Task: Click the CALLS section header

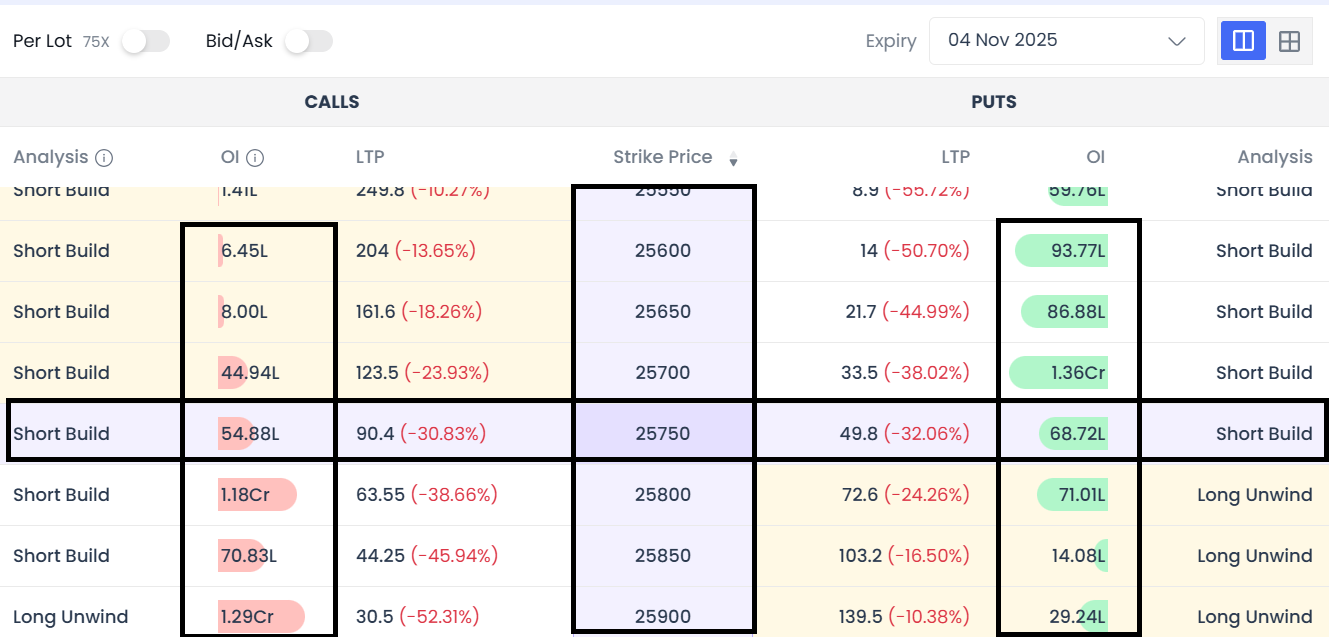Action: (x=332, y=102)
